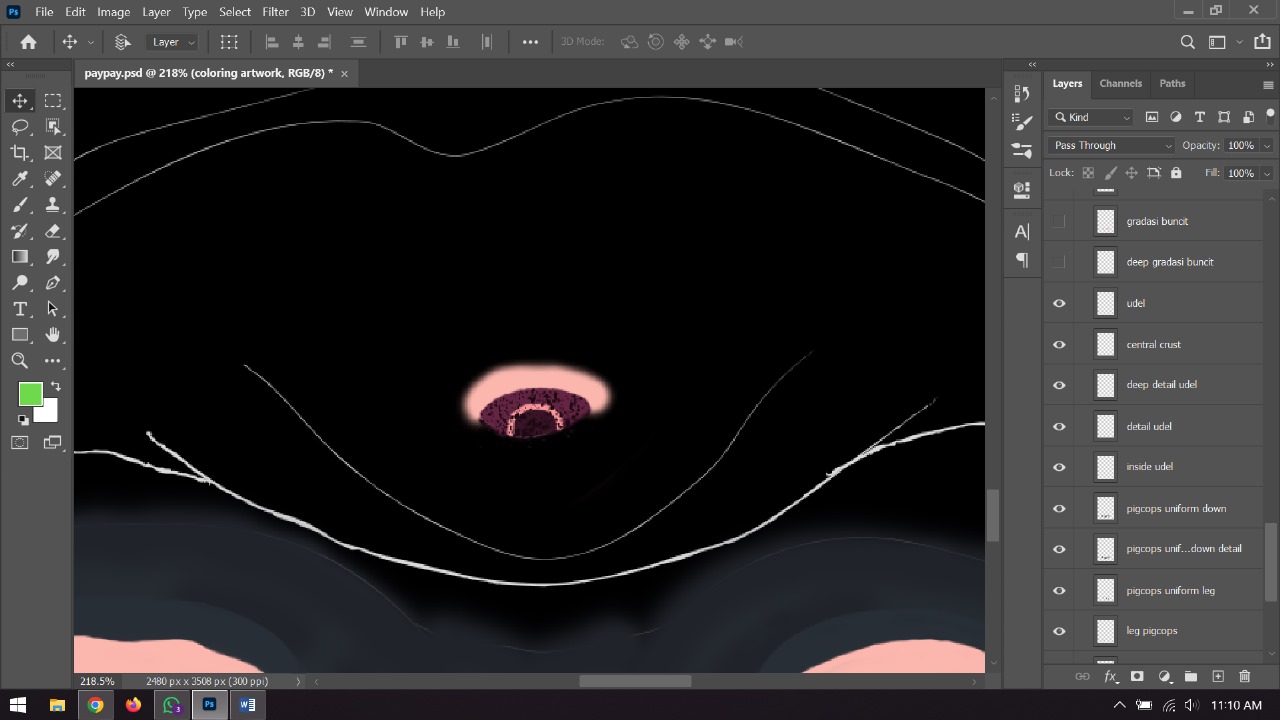
Task: Click the zoom percentage field 218.5%
Action: coord(97,681)
